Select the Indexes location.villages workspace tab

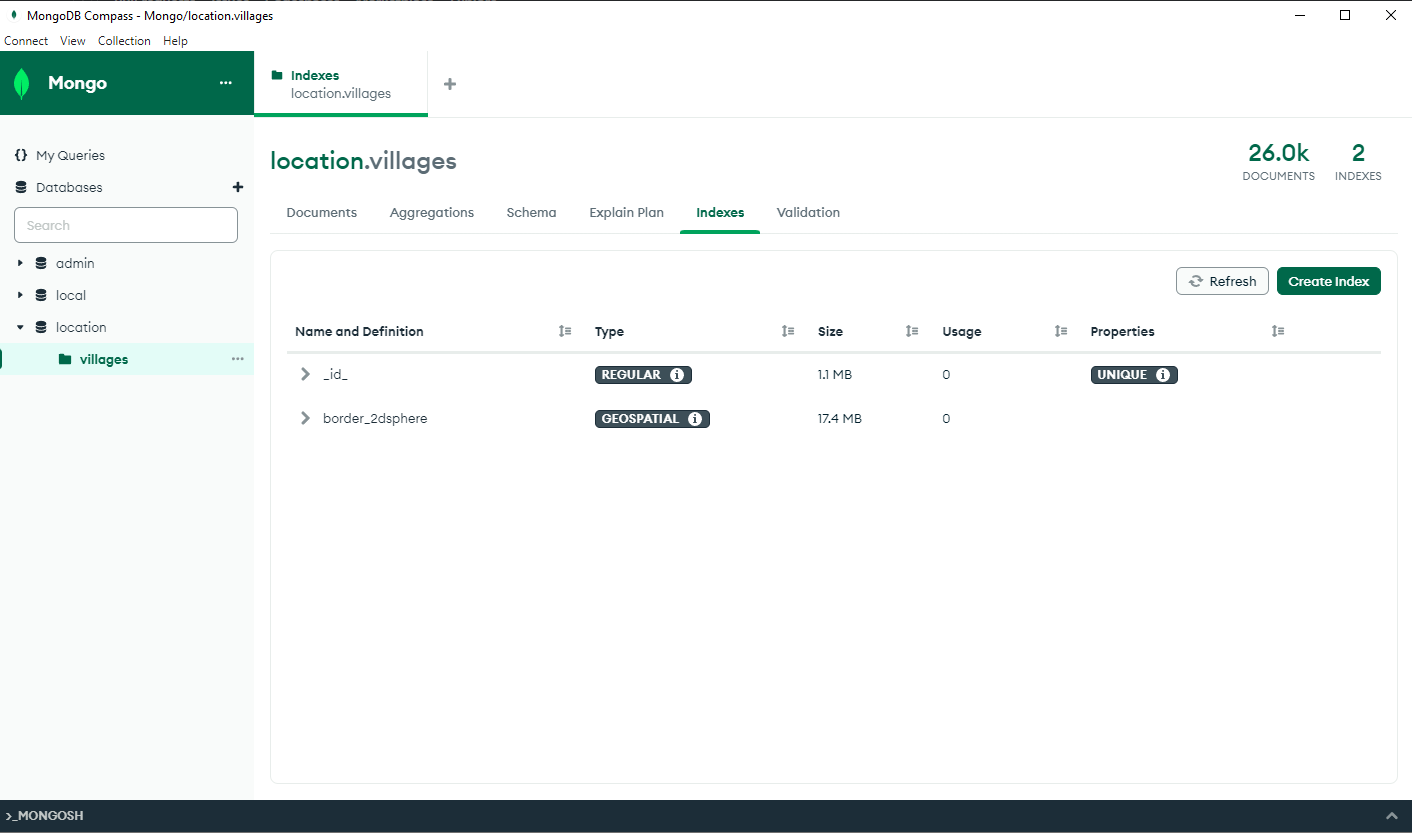pyautogui.click(x=341, y=84)
